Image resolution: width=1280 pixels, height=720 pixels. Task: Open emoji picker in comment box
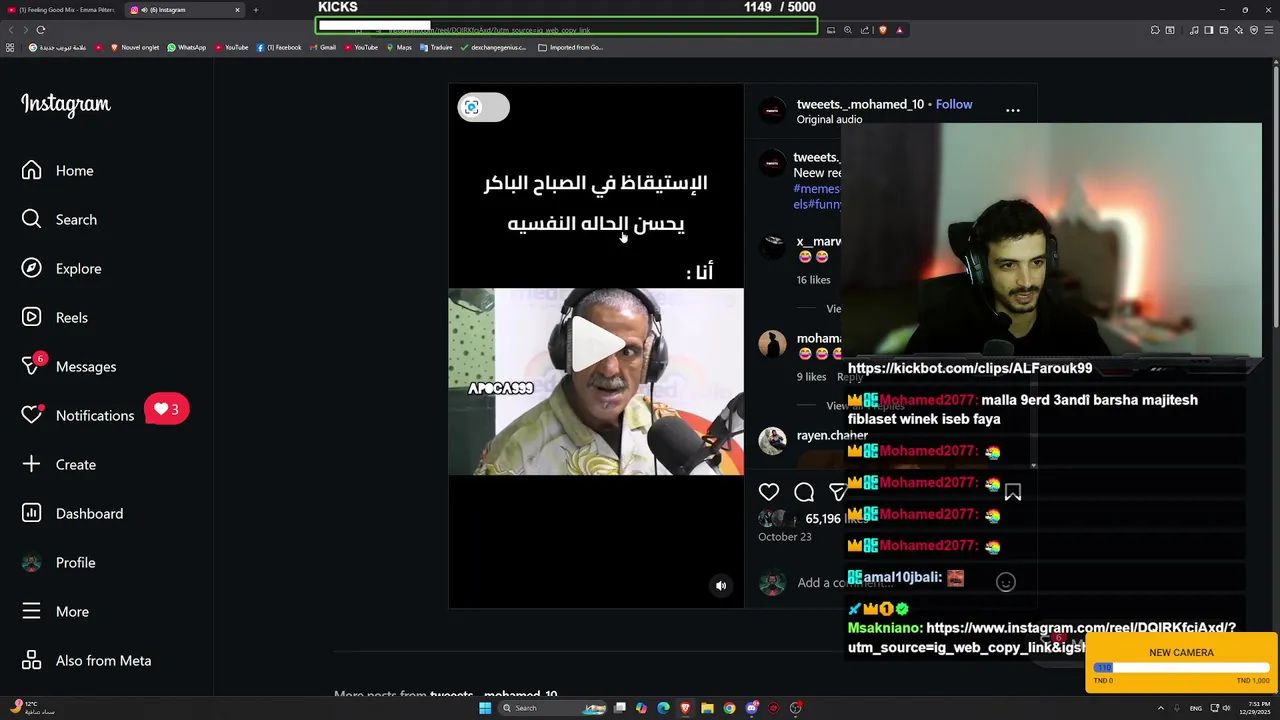click(1006, 583)
